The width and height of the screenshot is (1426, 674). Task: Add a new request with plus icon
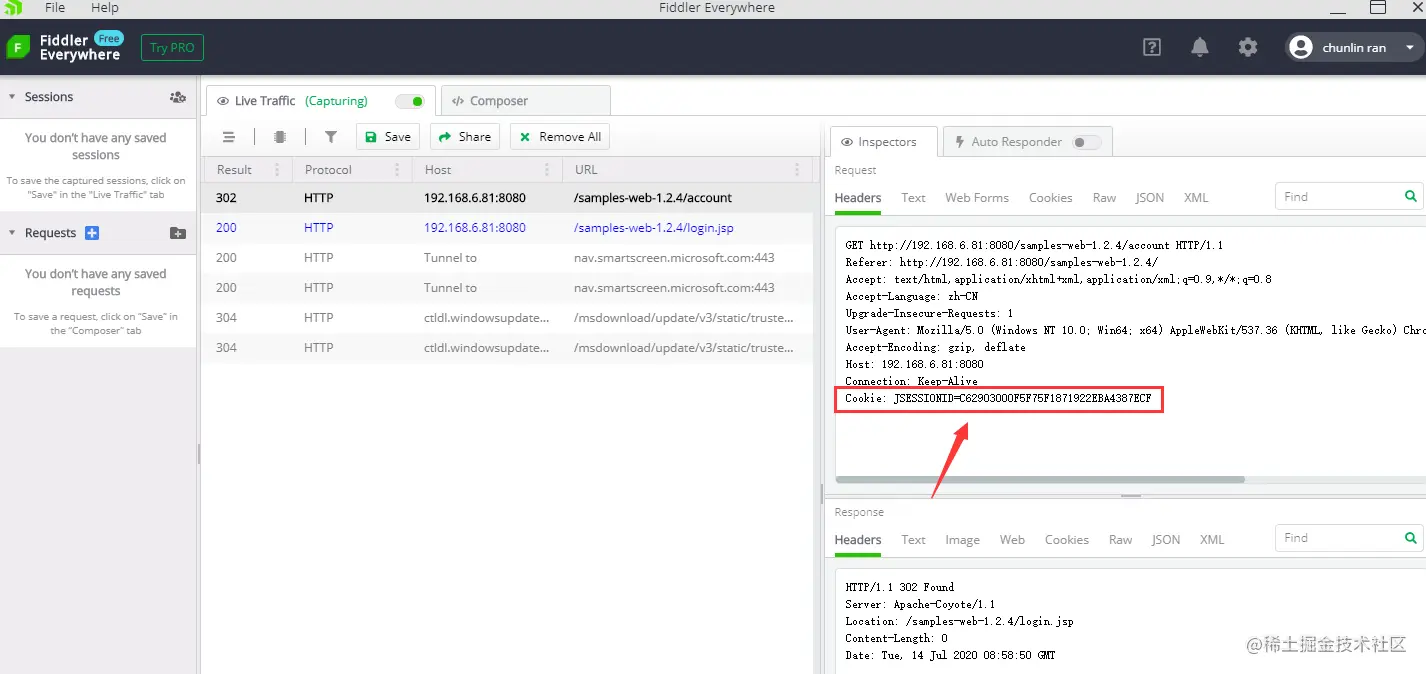tap(92, 233)
